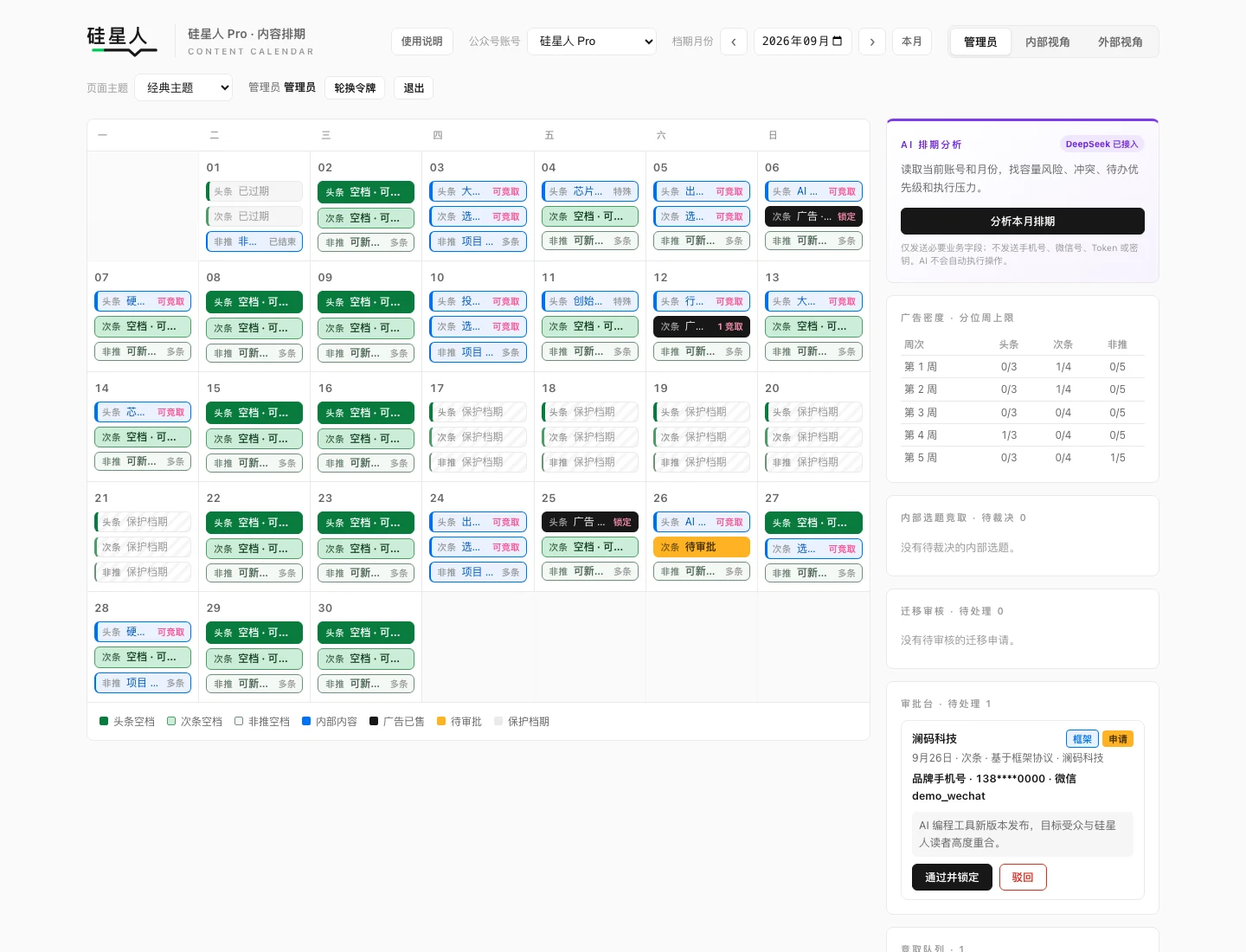Go to next month arrow
This screenshot has height=952, width=1246.
click(x=872, y=42)
